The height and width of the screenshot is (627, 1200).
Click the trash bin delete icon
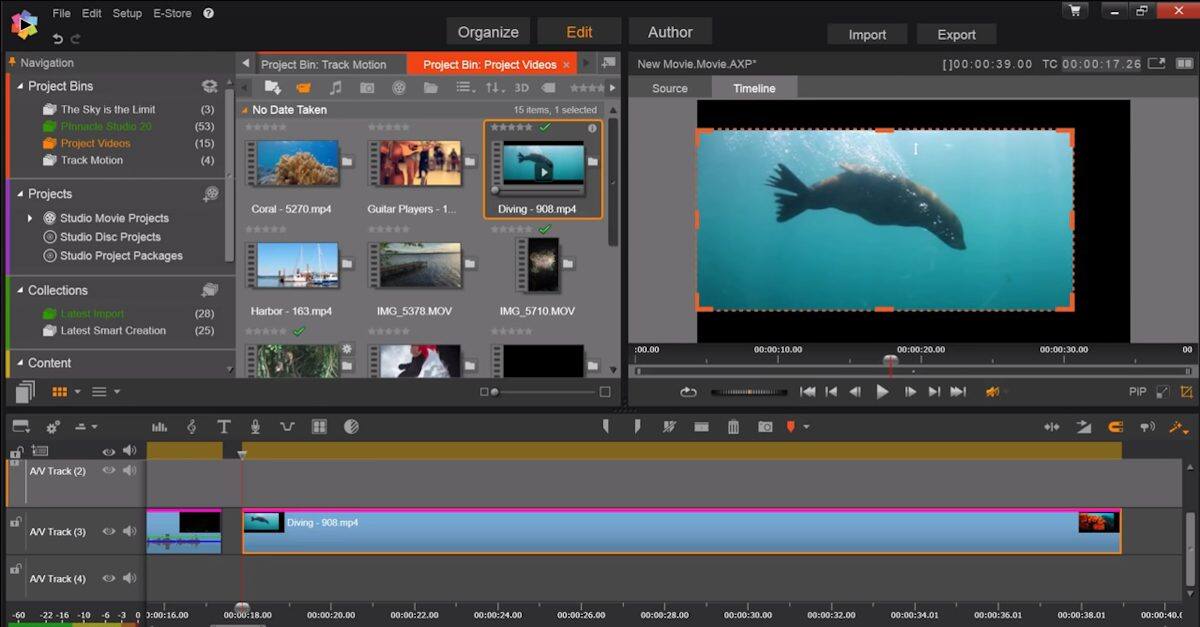735,426
